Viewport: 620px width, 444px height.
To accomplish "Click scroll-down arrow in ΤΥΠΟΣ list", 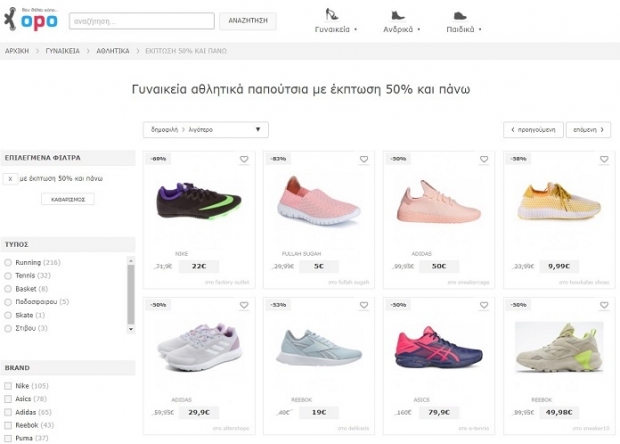I will pyautogui.click(x=131, y=329).
